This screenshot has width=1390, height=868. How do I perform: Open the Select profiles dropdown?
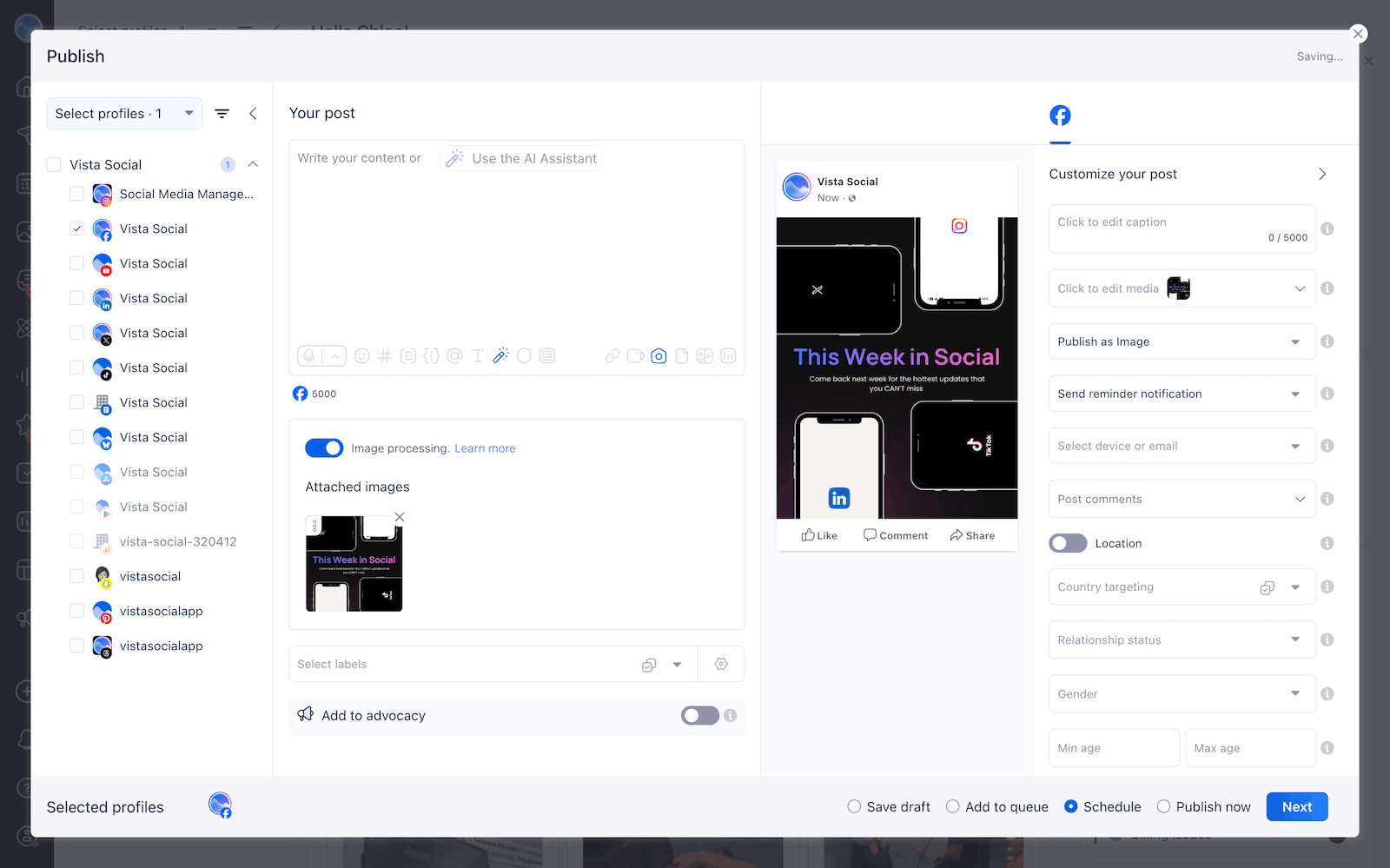tap(124, 114)
